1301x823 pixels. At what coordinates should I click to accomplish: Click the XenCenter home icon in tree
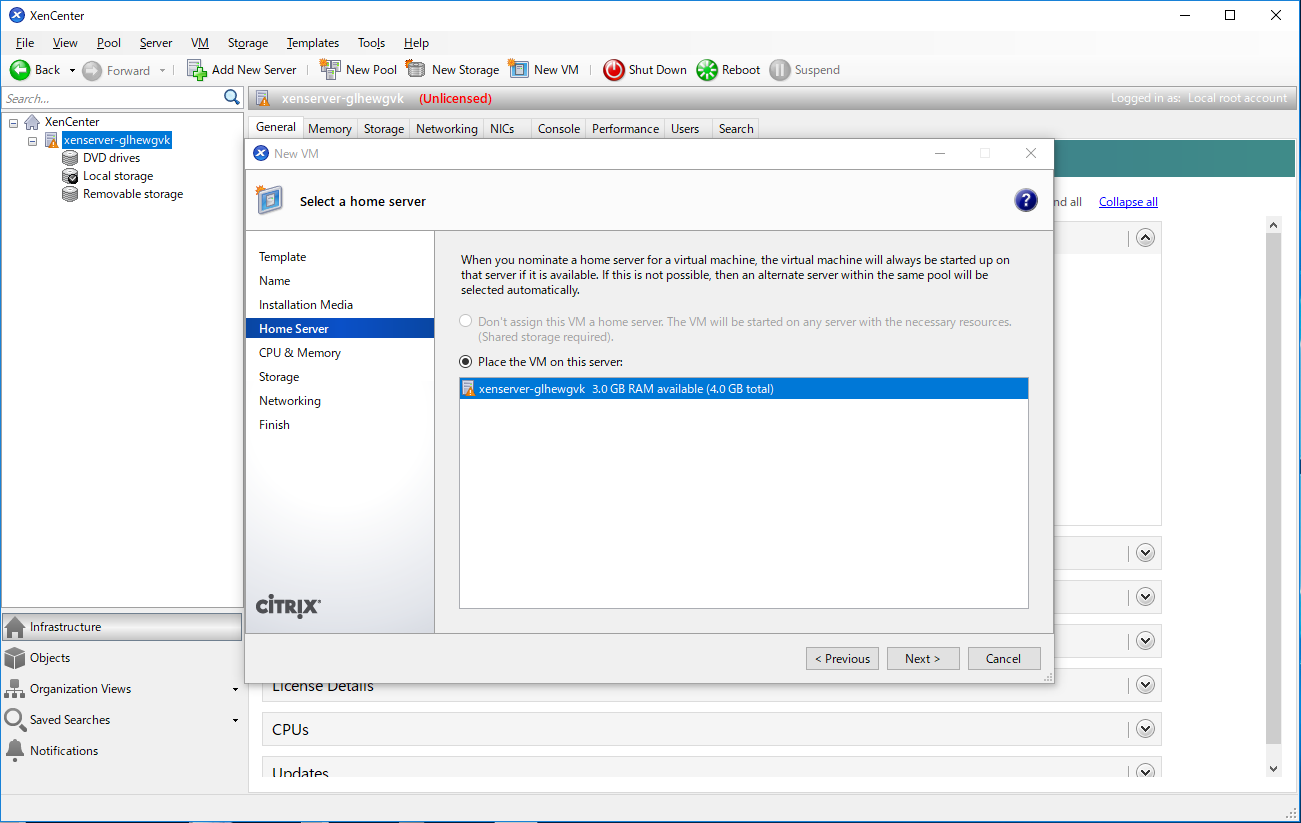33,122
